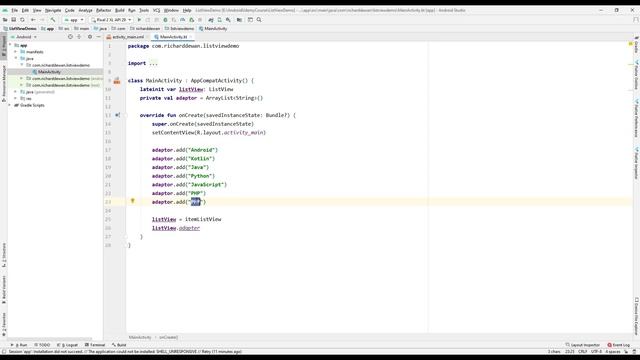Click the MainActivity editor breadcrumb at bottom
640x360 pixels.
tap(140, 337)
